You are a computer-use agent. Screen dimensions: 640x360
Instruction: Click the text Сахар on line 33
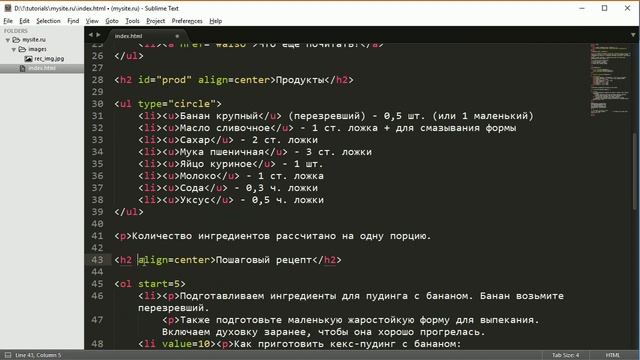pyautogui.click(x=195, y=140)
